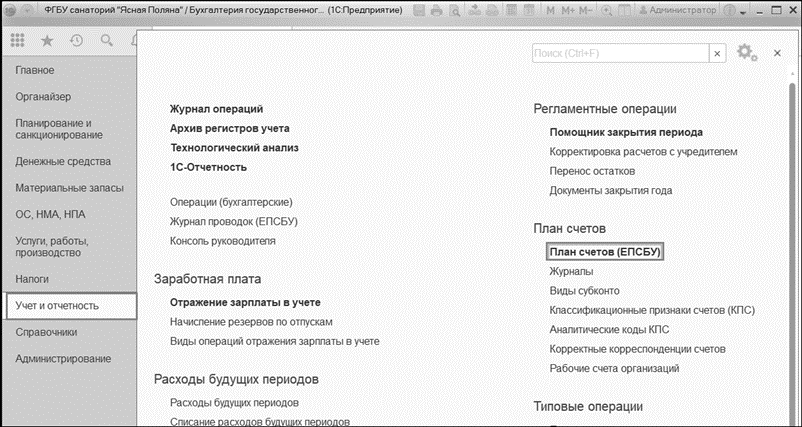Open План счетов (ЕПСБУ)
Viewport: 802px width, 427px height.
pyautogui.click(x=605, y=252)
